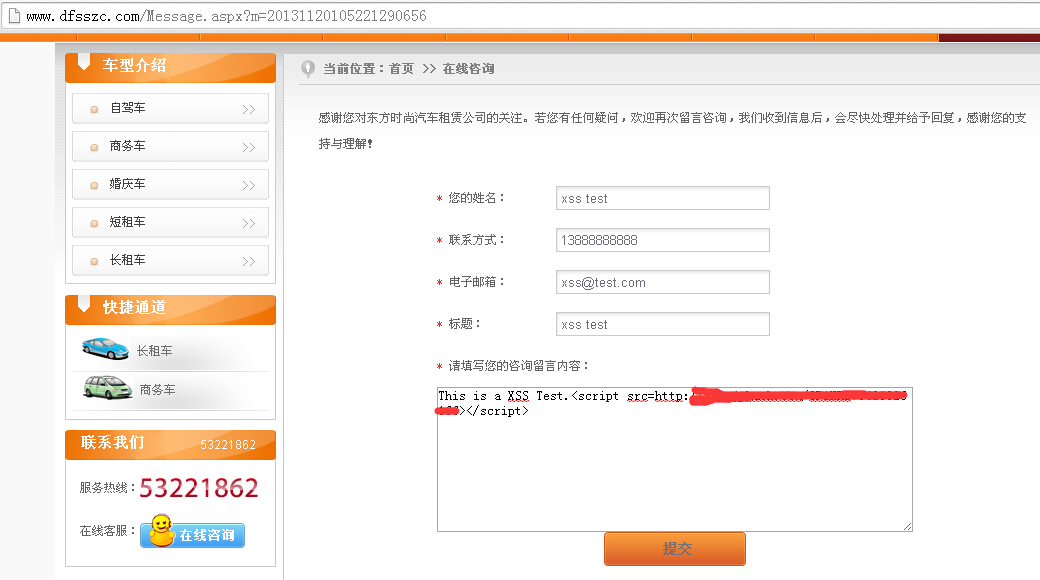Click chevron arrows beside 商务车 menu item

pyautogui.click(x=249, y=147)
